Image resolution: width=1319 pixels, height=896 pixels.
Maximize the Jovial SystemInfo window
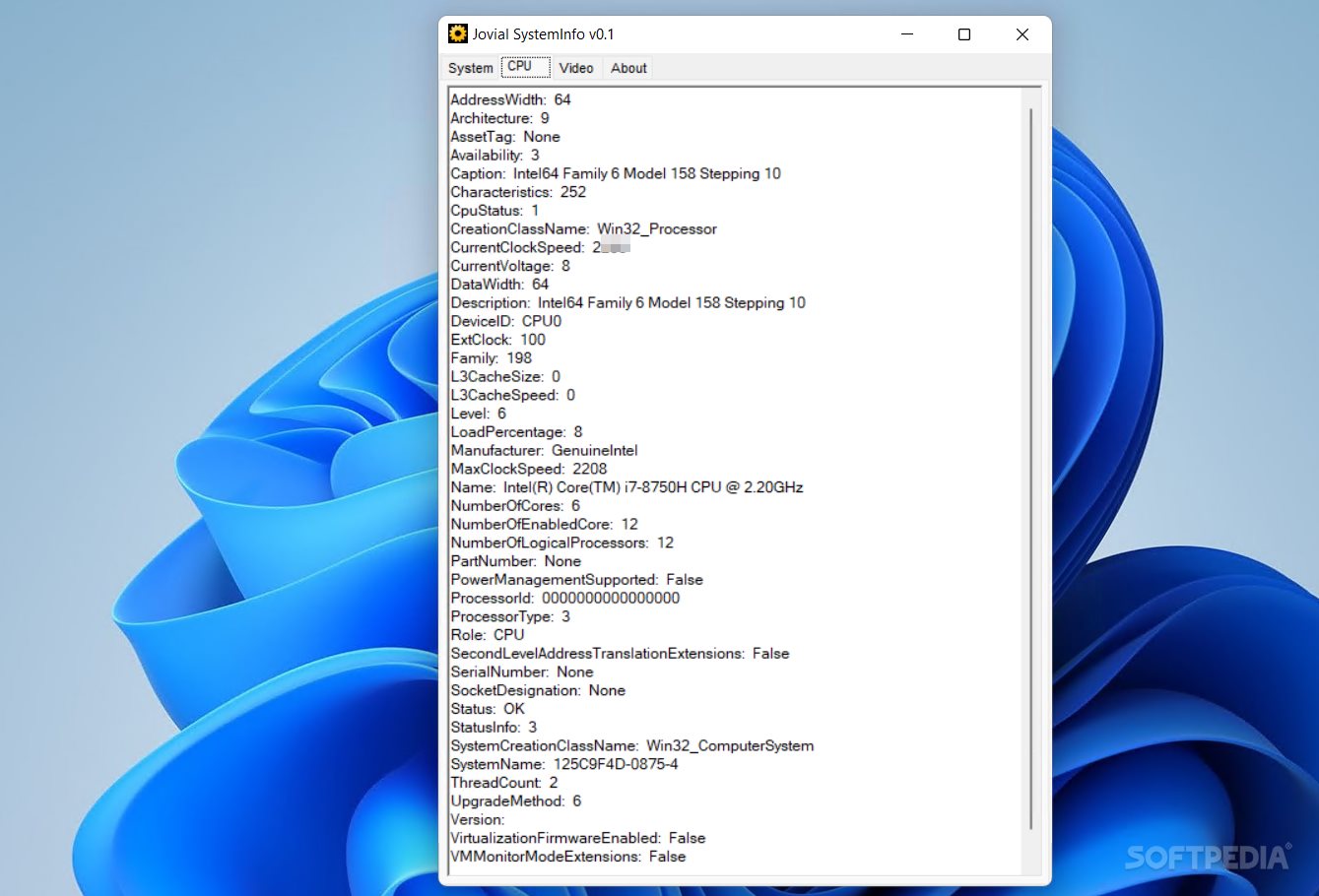tap(964, 34)
